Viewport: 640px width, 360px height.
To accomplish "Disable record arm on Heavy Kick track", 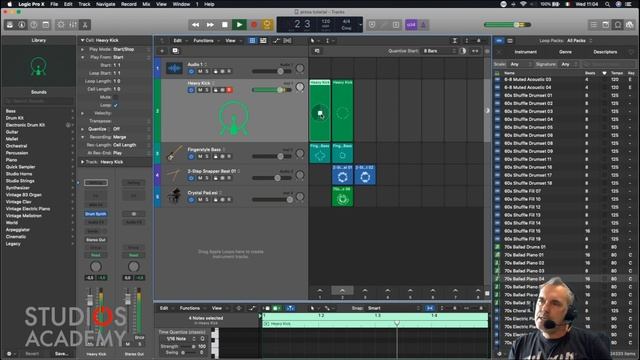I will (229, 90).
